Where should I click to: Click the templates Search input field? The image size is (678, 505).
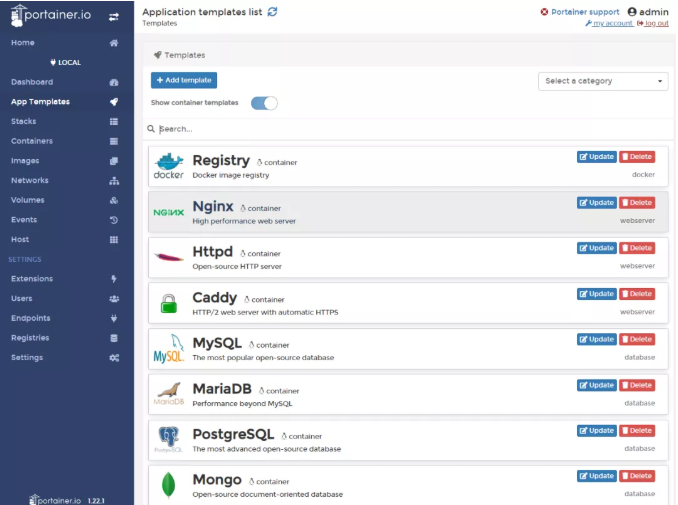[x=400, y=129]
